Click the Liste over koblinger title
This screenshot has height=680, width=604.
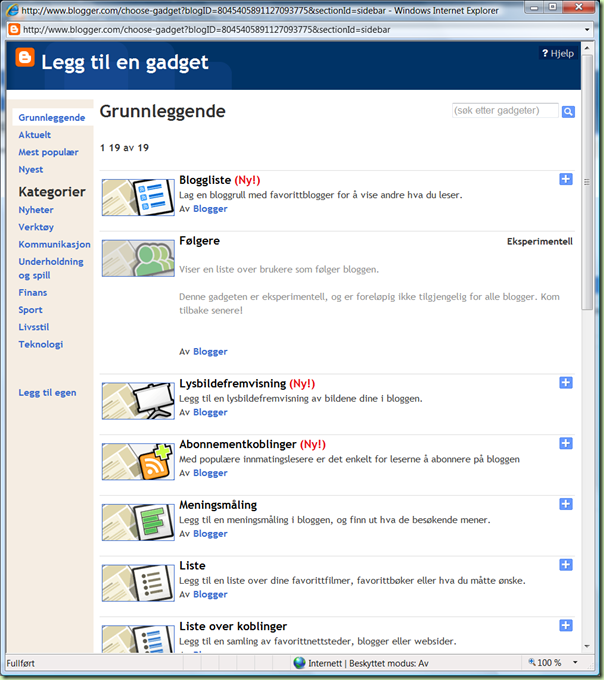tap(233, 626)
